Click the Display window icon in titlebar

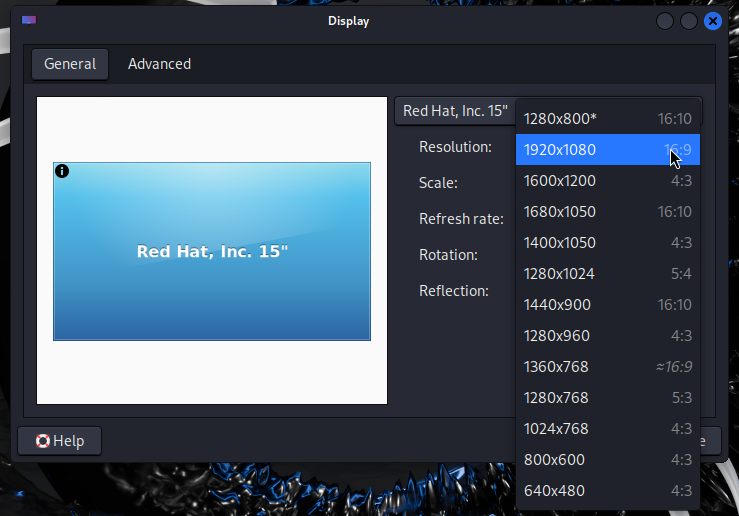point(29,20)
